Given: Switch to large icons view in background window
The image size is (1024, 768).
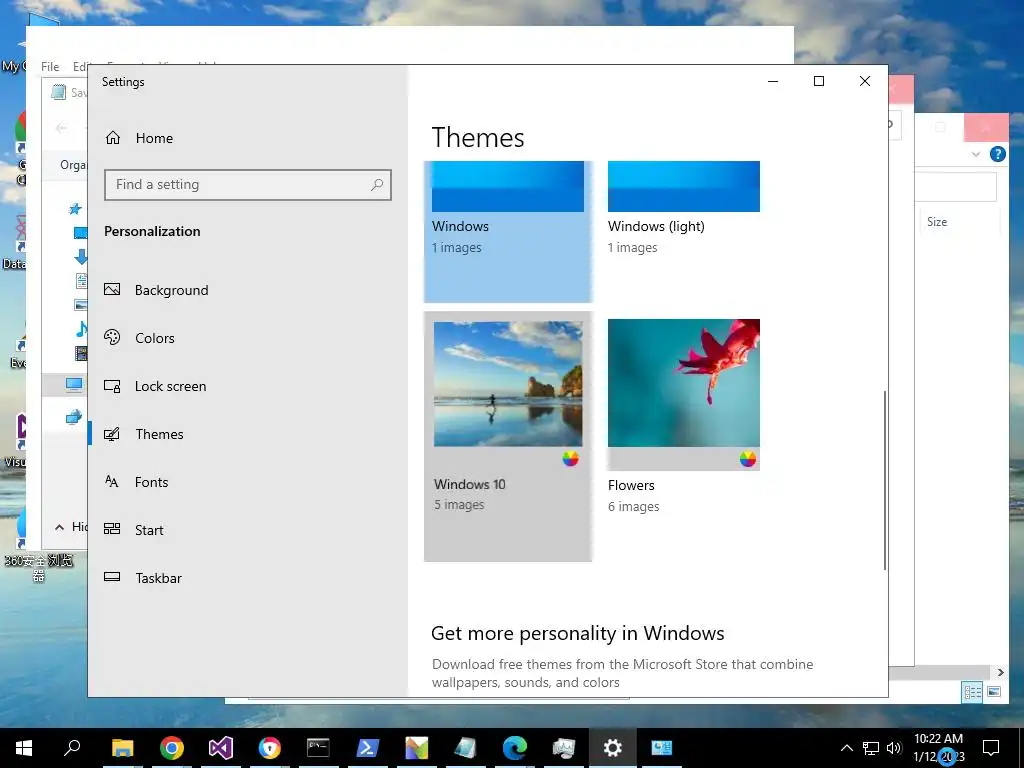Looking at the screenshot, I should [993, 692].
